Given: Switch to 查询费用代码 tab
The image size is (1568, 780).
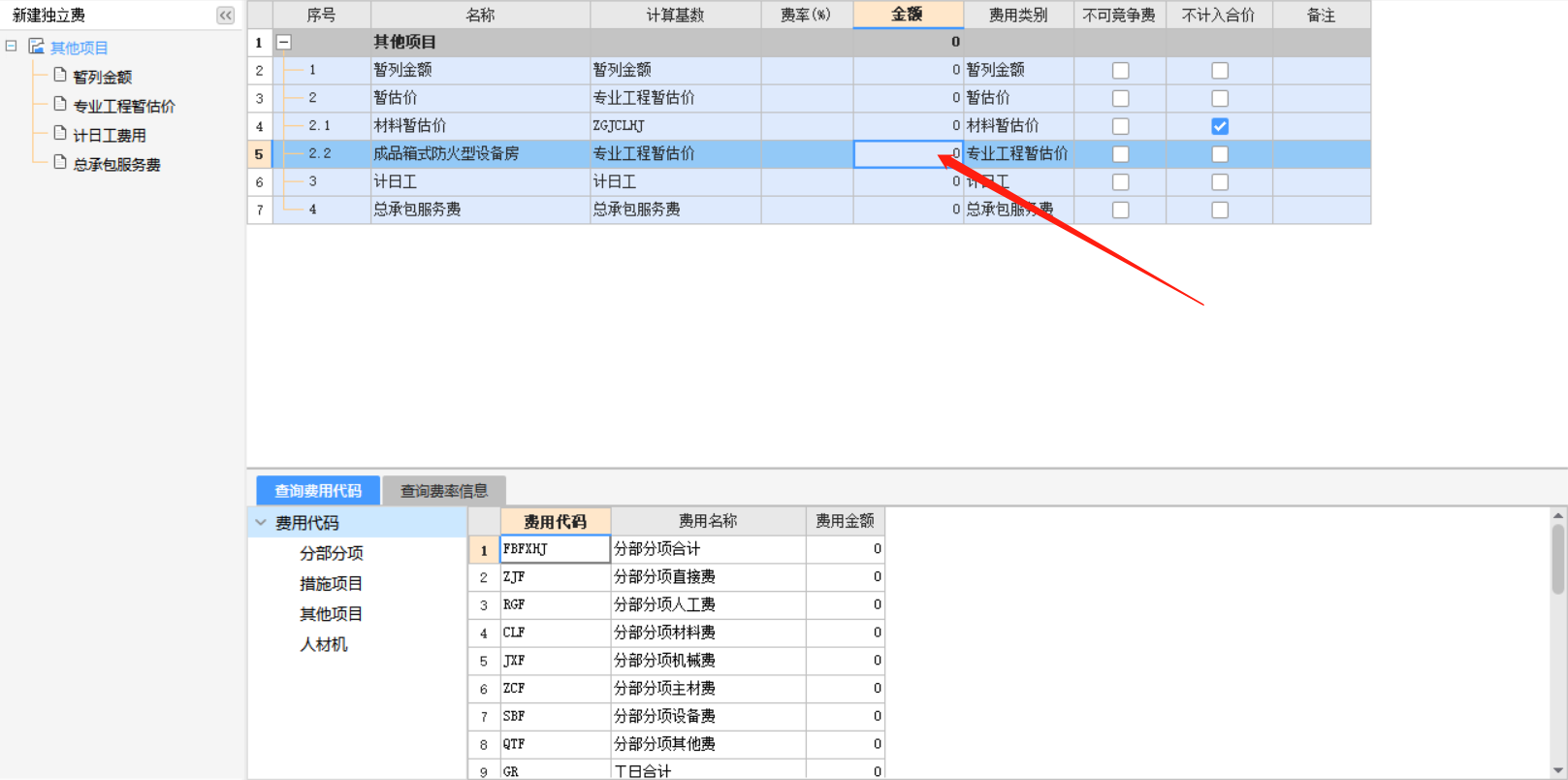Looking at the screenshot, I should (318, 491).
